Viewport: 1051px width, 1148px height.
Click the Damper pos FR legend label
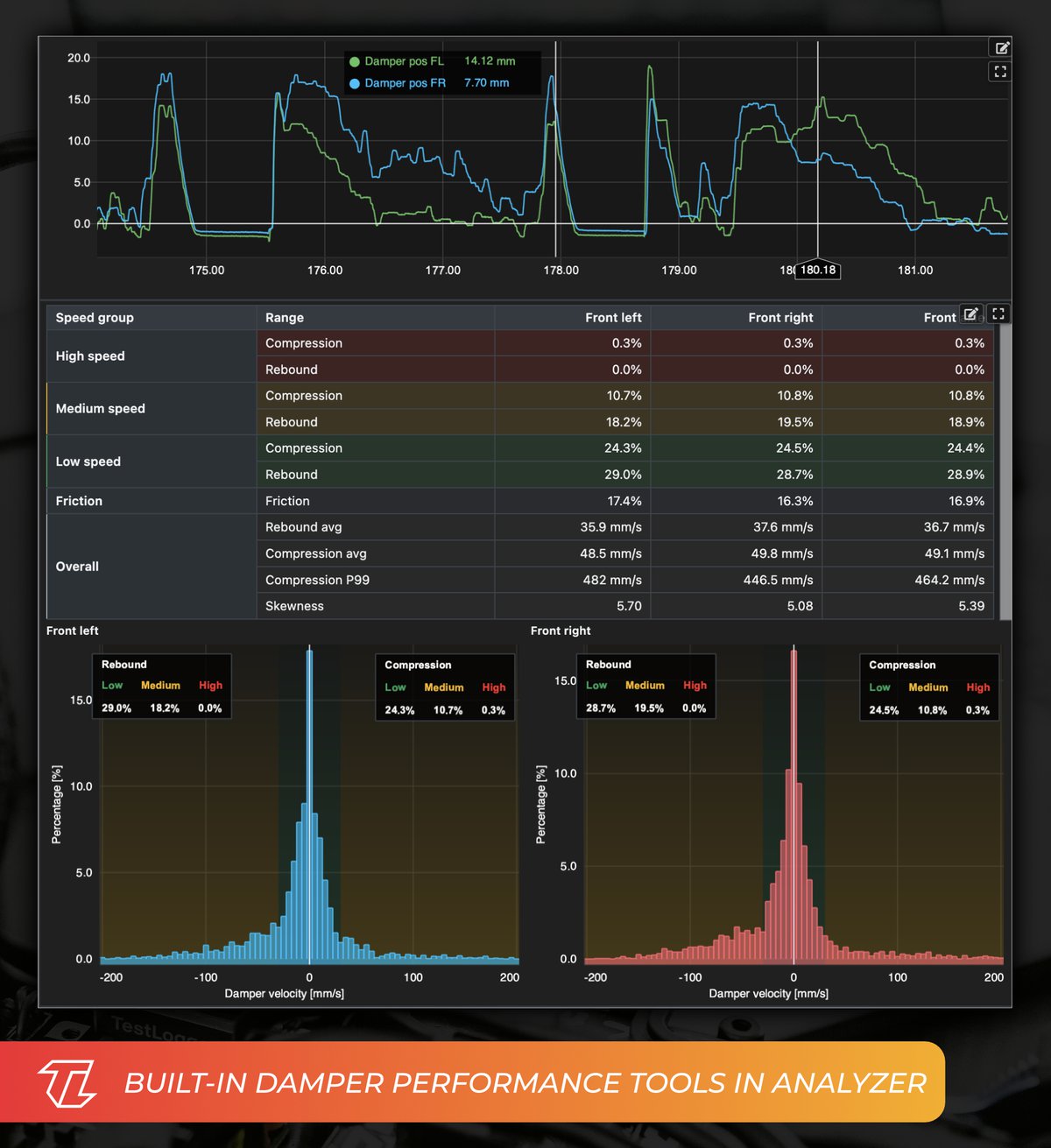click(405, 83)
